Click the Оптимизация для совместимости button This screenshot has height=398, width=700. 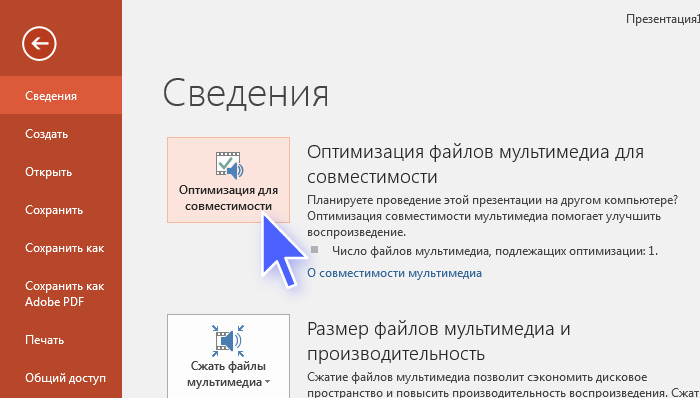228,180
